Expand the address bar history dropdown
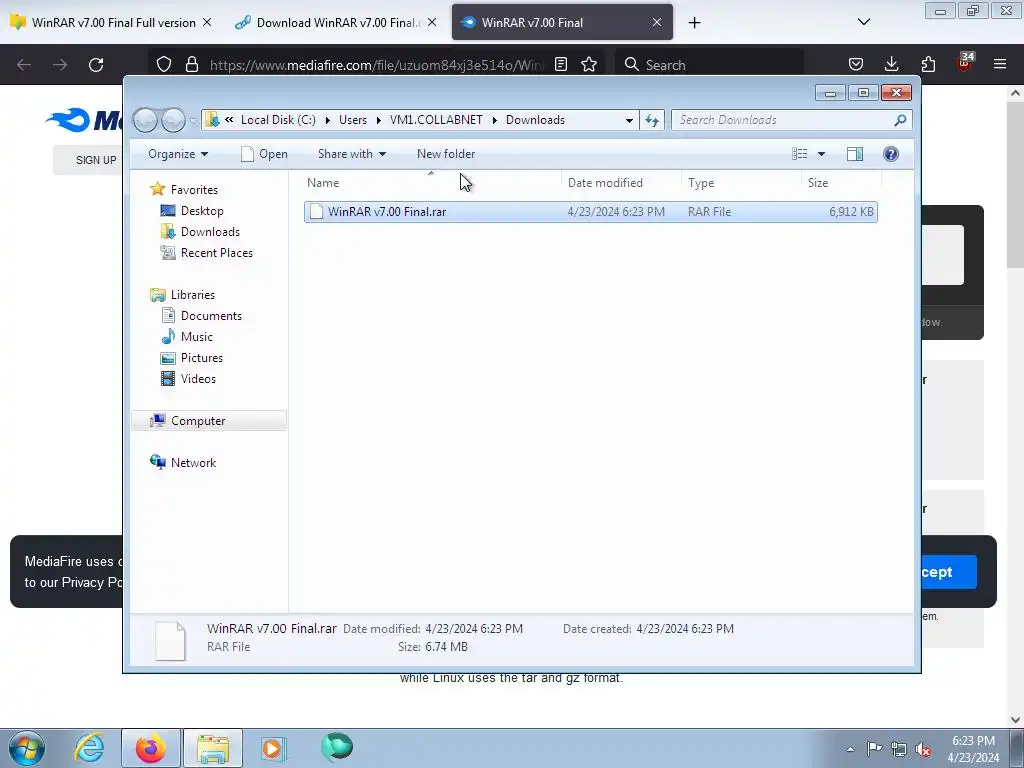This screenshot has width=1024, height=768. pyautogui.click(x=629, y=120)
